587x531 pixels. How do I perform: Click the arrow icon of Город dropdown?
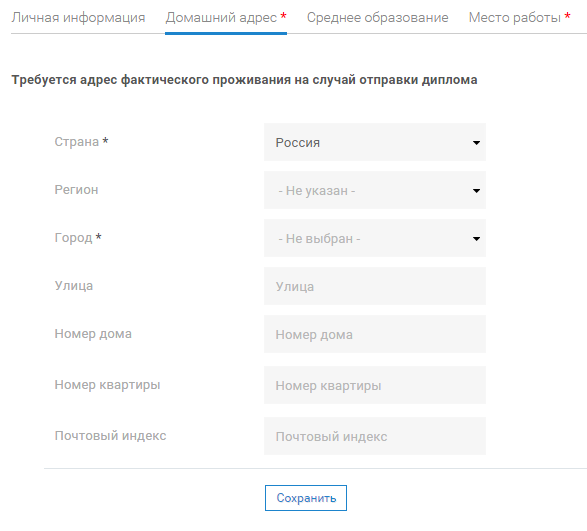click(476, 239)
